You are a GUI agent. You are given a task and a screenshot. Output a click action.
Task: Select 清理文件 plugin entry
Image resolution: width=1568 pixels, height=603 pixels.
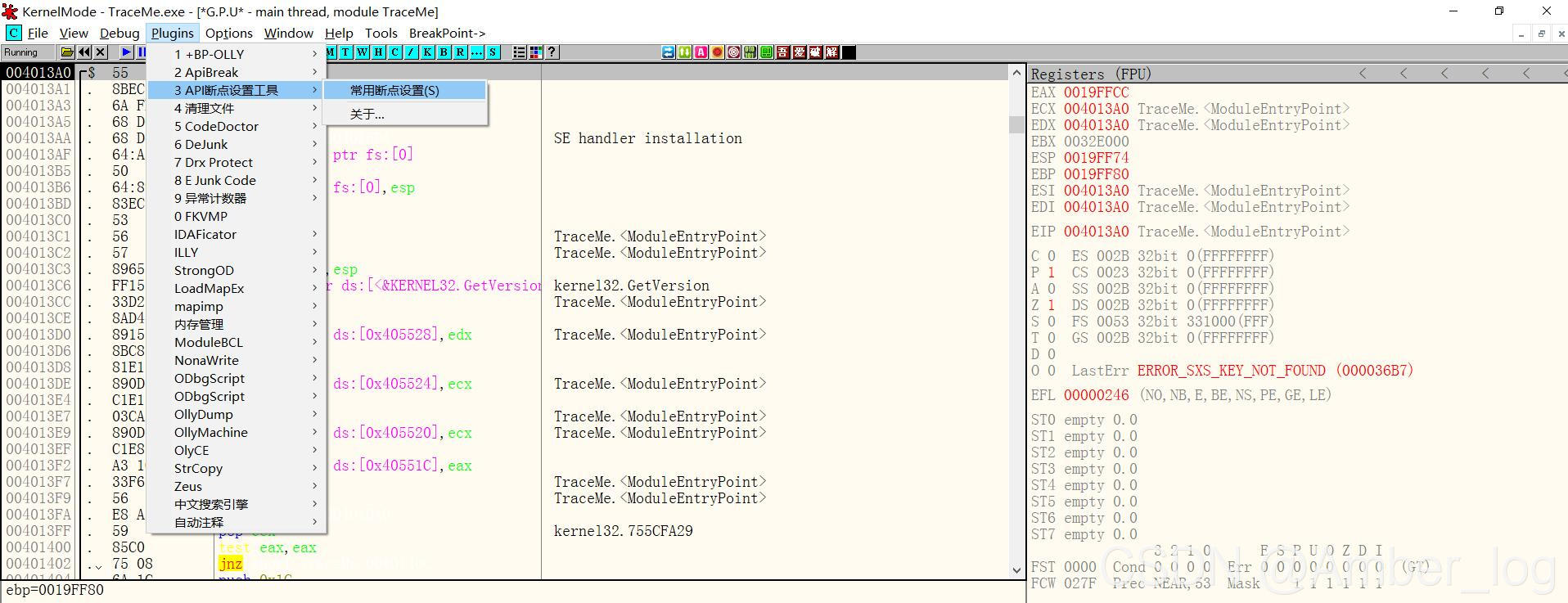point(237,108)
